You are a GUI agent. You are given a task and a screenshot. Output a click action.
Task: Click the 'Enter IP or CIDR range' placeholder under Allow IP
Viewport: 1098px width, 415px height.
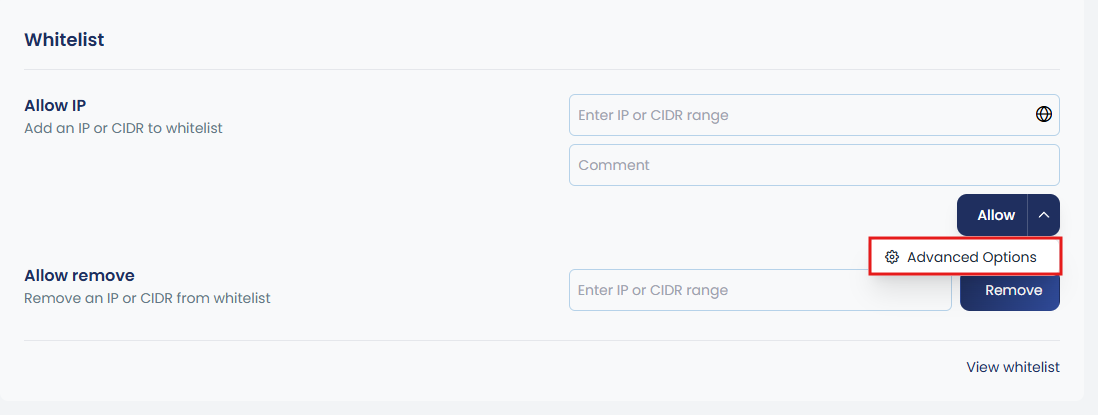653,115
